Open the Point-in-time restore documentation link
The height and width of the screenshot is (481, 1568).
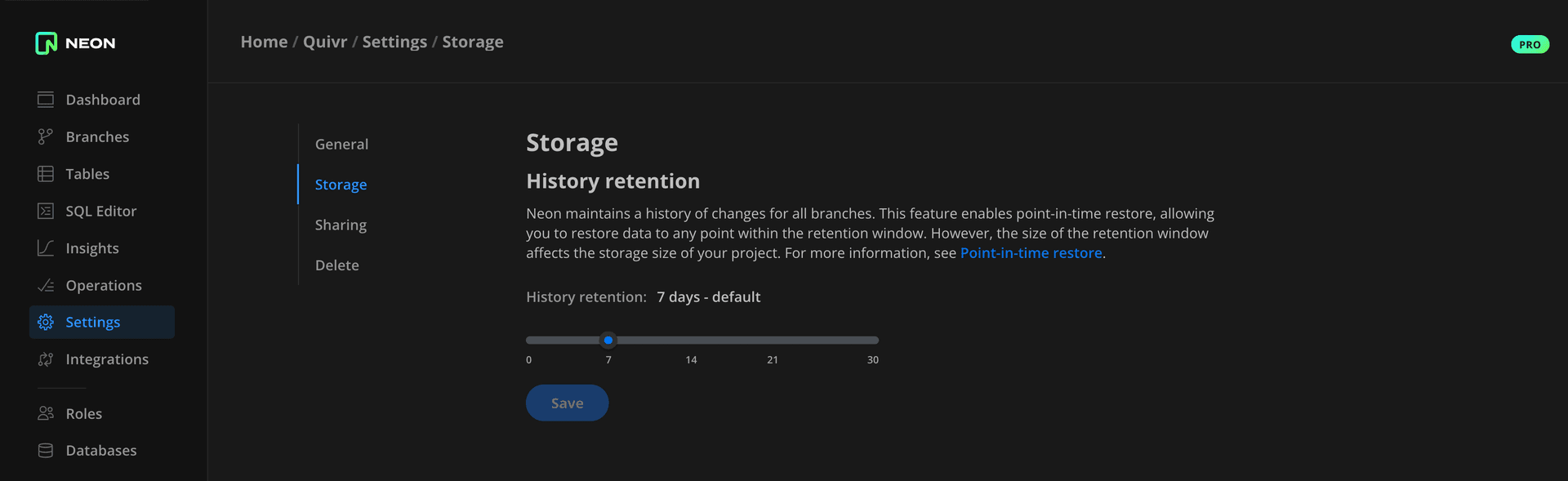[1031, 252]
